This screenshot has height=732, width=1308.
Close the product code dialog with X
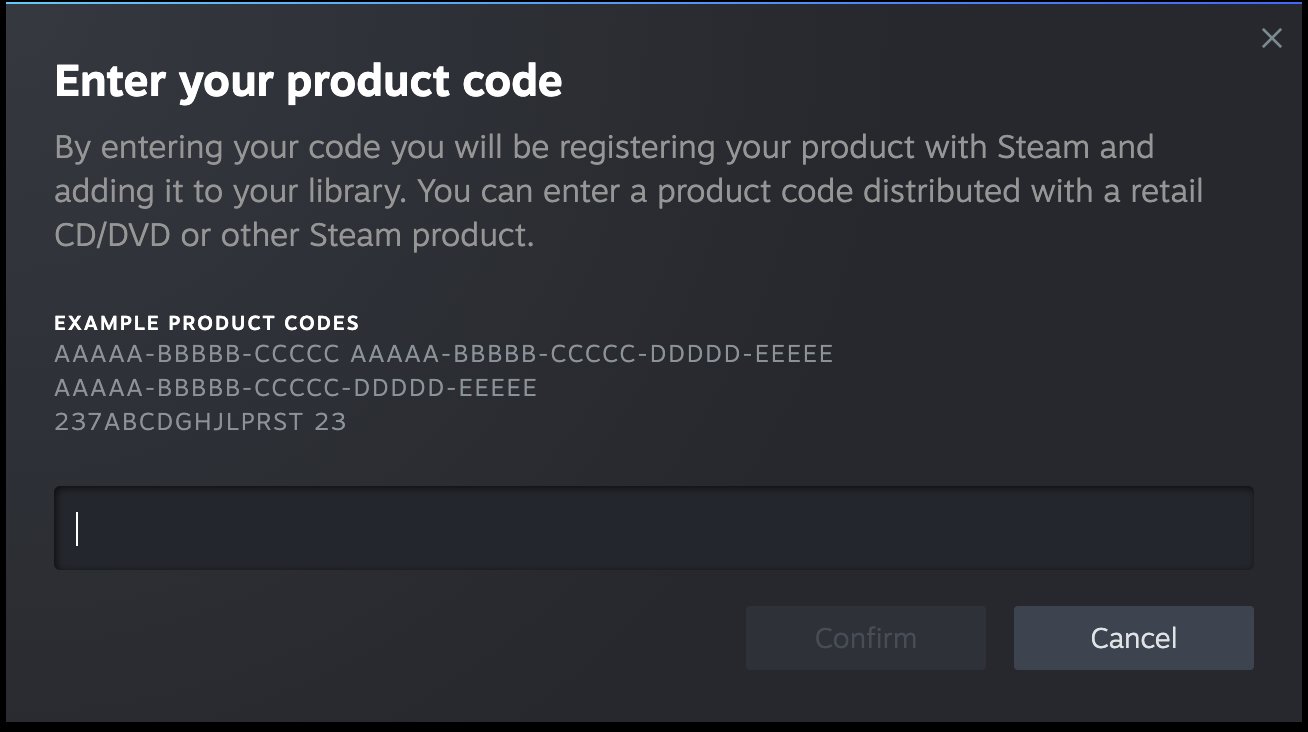pyautogui.click(x=1271, y=39)
